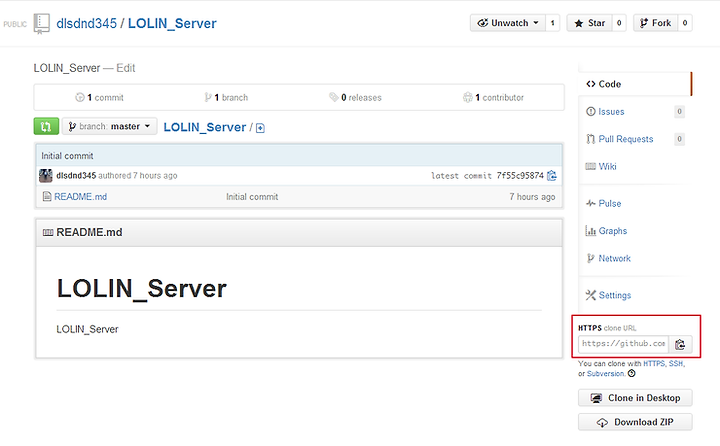Open the branch master dropdown

point(110,126)
